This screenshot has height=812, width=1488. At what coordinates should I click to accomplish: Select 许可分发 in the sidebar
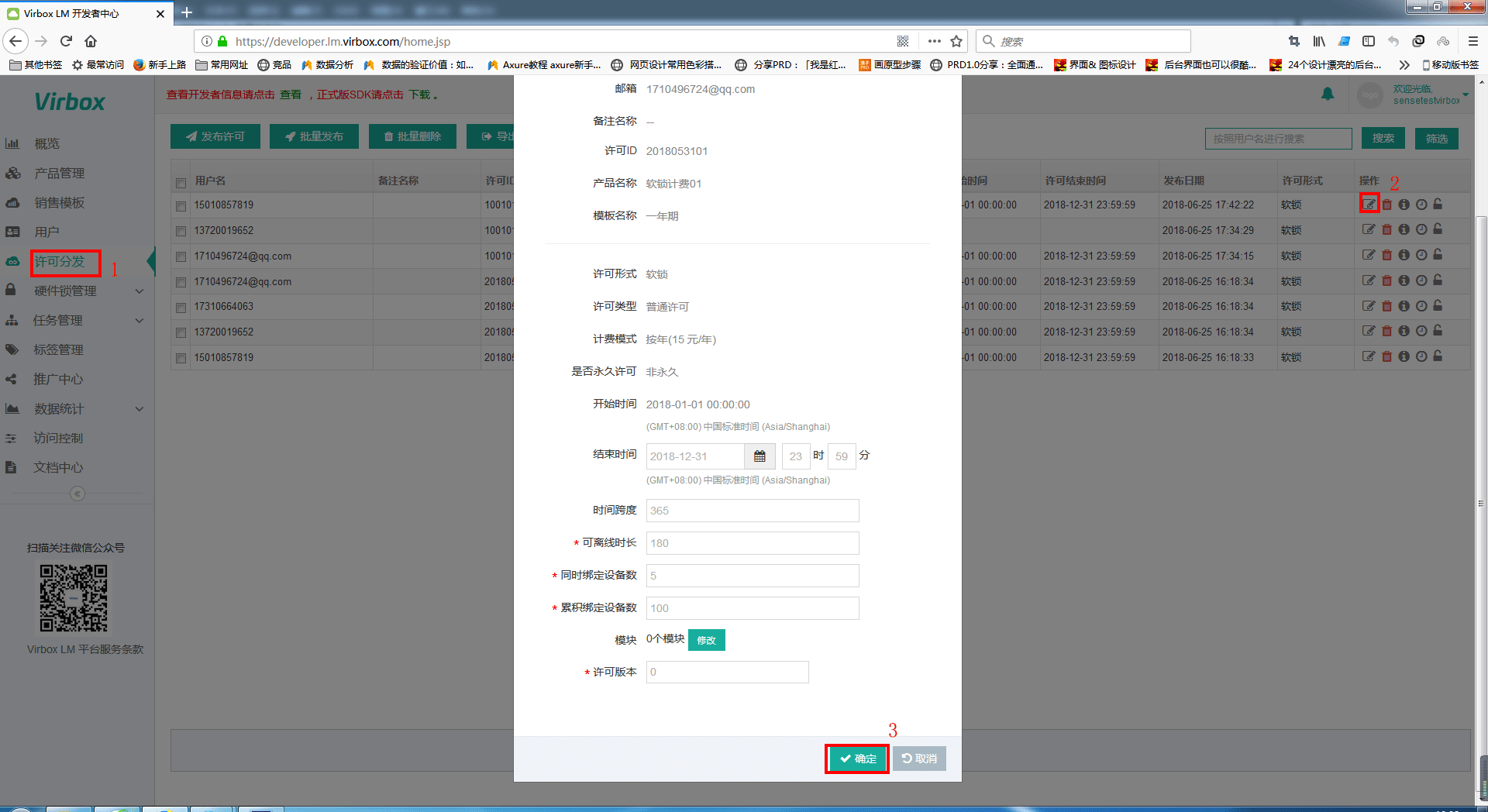click(x=59, y=261)
